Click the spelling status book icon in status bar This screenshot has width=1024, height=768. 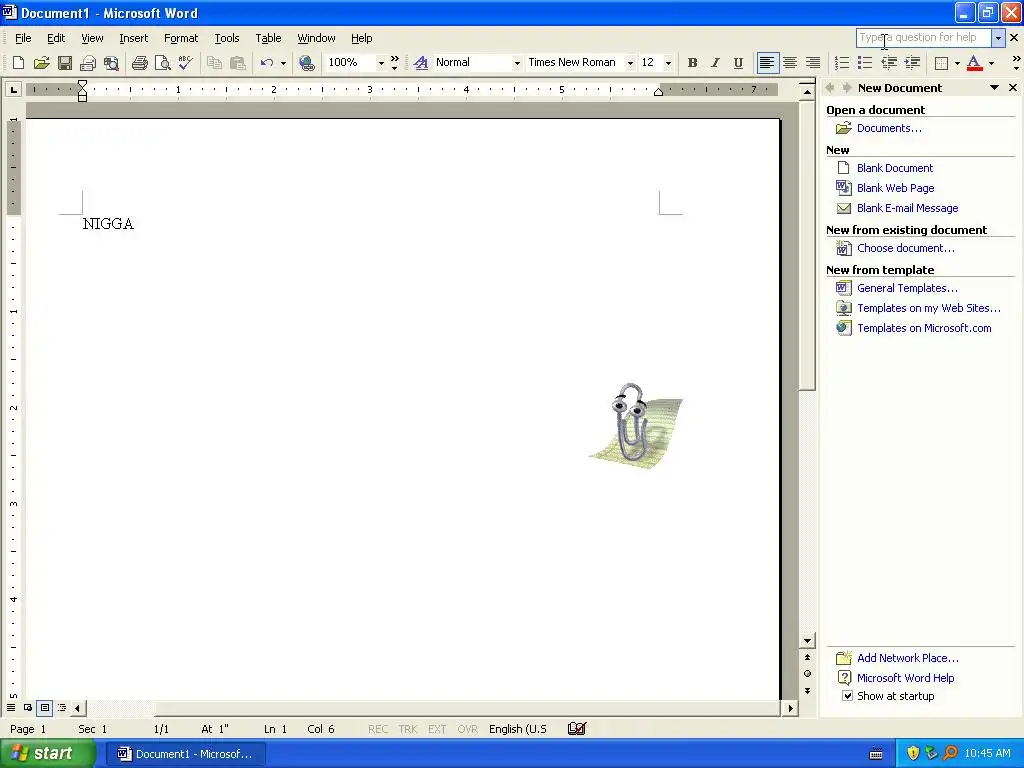577,728
